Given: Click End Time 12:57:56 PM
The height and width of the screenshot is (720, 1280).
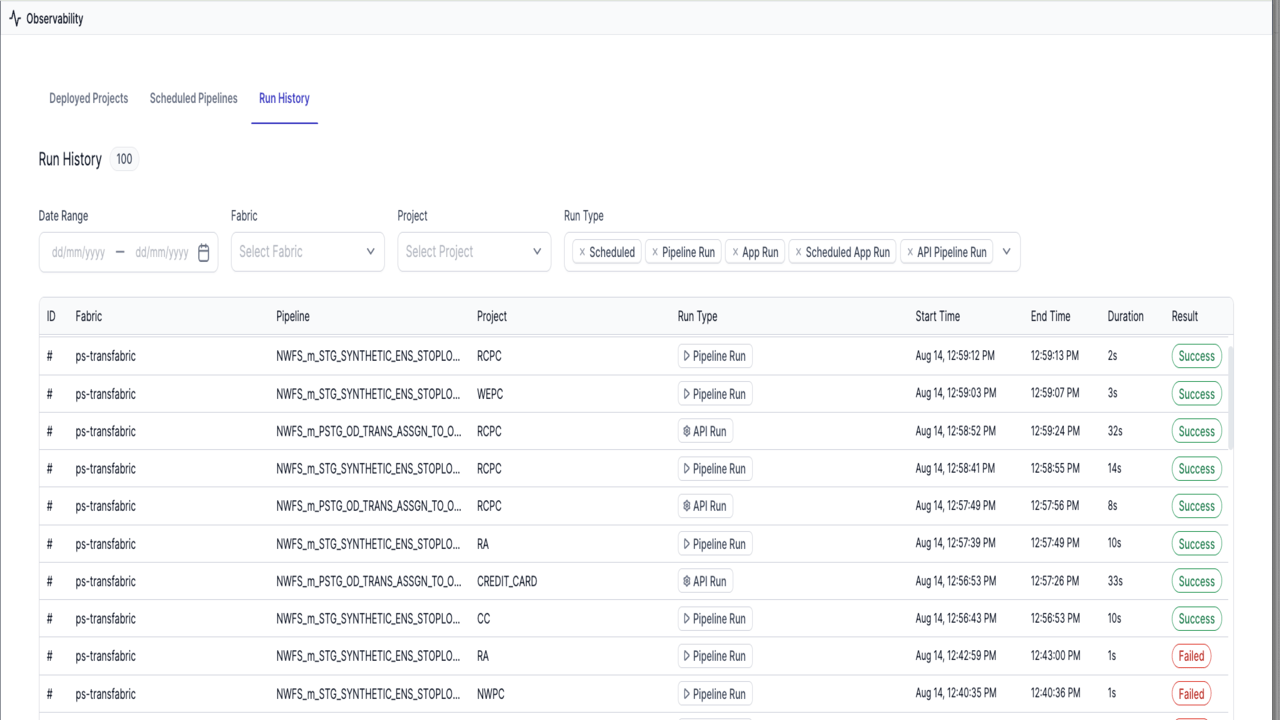Looking at the screenshot, I should click(x=1055, y=506).
